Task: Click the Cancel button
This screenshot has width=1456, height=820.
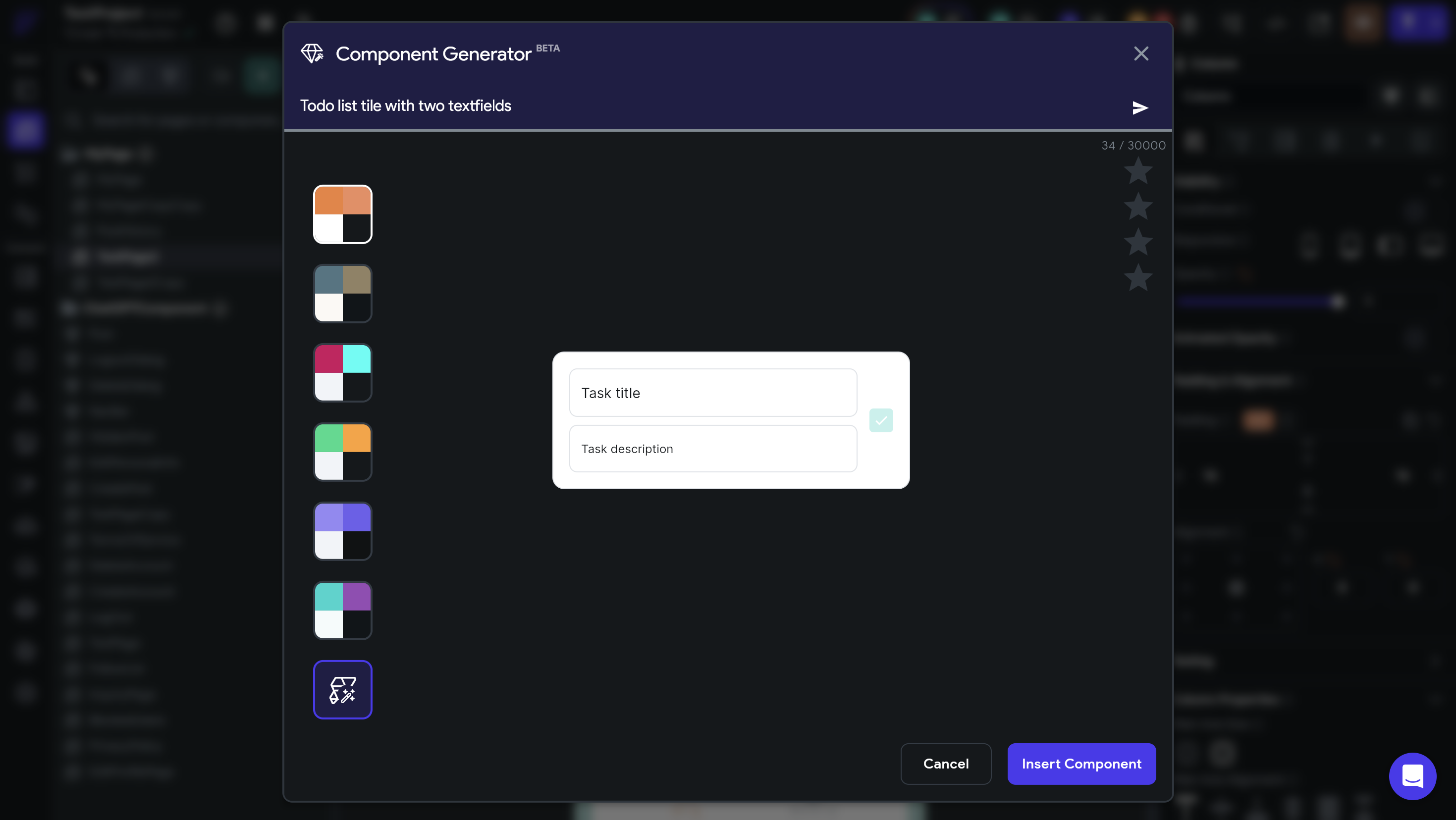Action: pos(946,764)
